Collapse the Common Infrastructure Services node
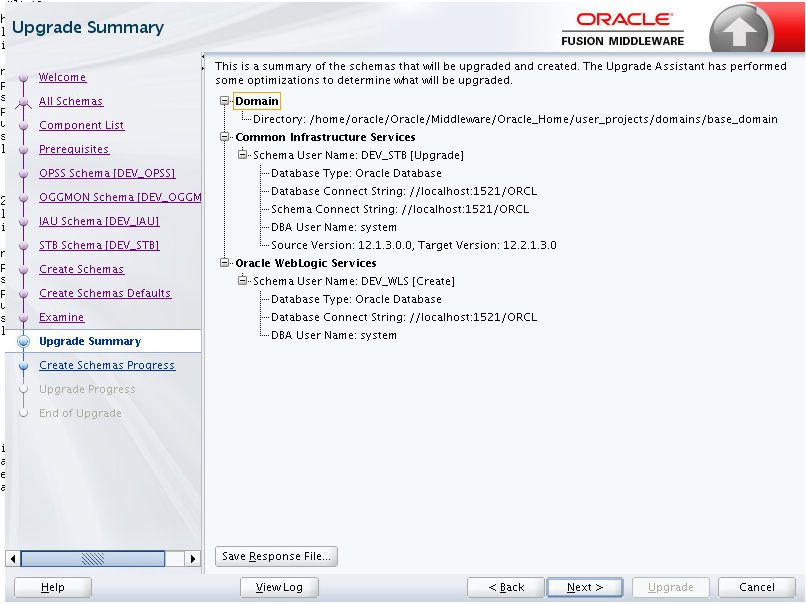Image resolution: width=806 pixels, height=604 pixels. click(x=224, y=137)
